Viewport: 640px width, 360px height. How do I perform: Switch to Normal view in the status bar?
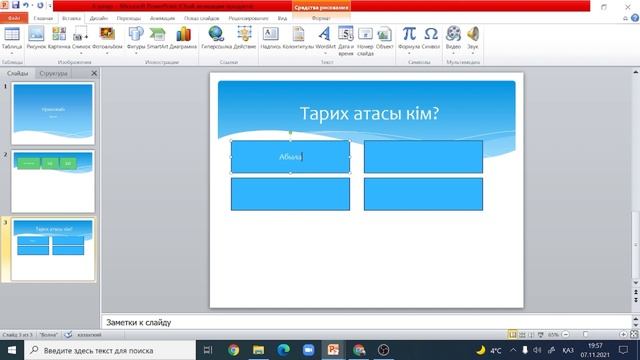point(512,335)
